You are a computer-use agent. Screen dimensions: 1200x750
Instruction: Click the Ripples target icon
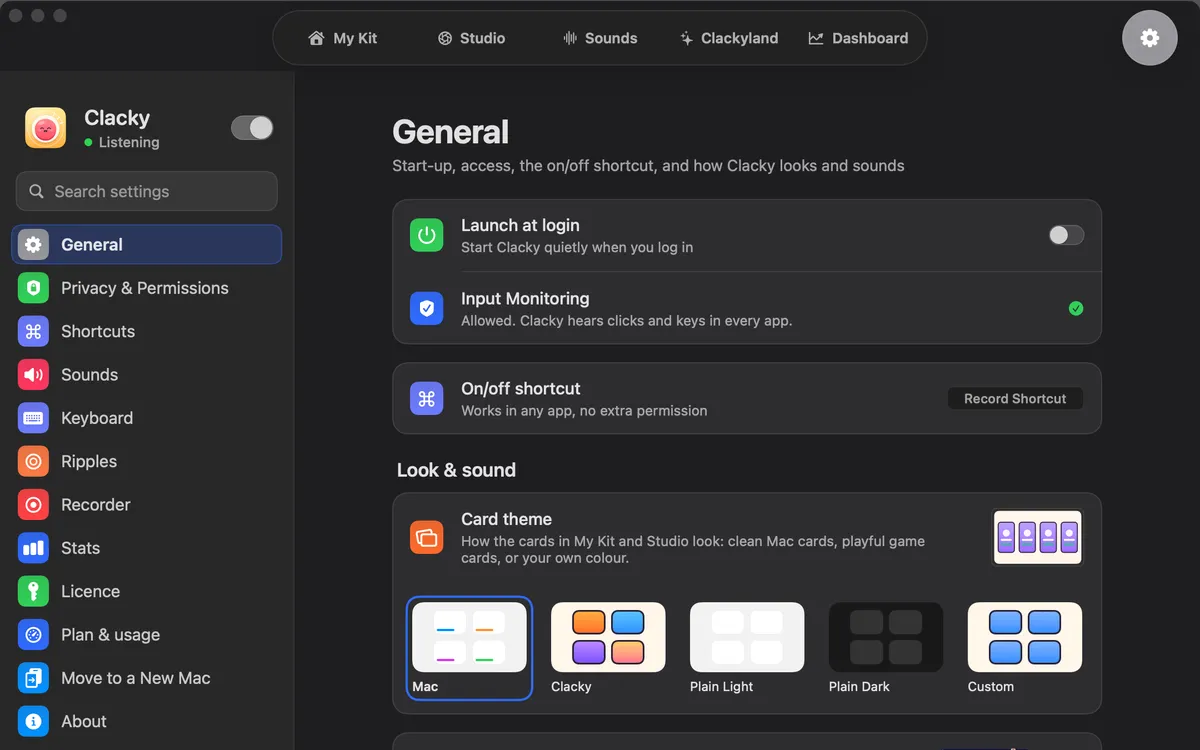(x=33, y=461)
